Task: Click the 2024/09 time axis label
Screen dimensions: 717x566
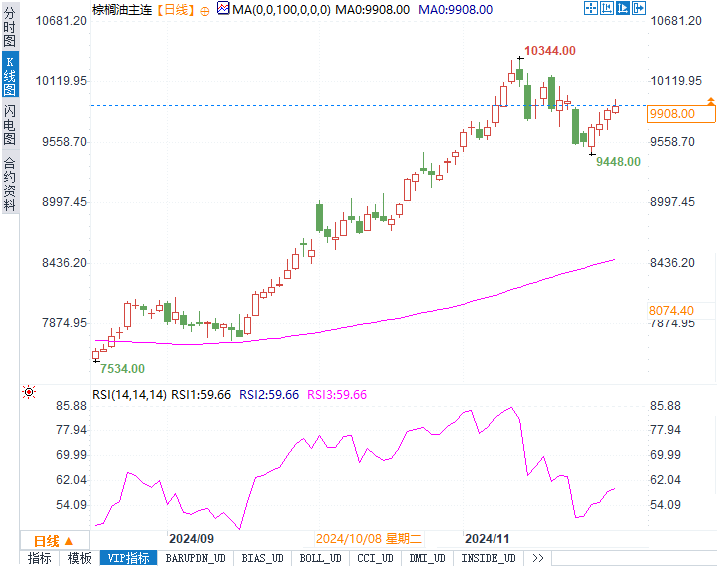Action: pos(191,539)
